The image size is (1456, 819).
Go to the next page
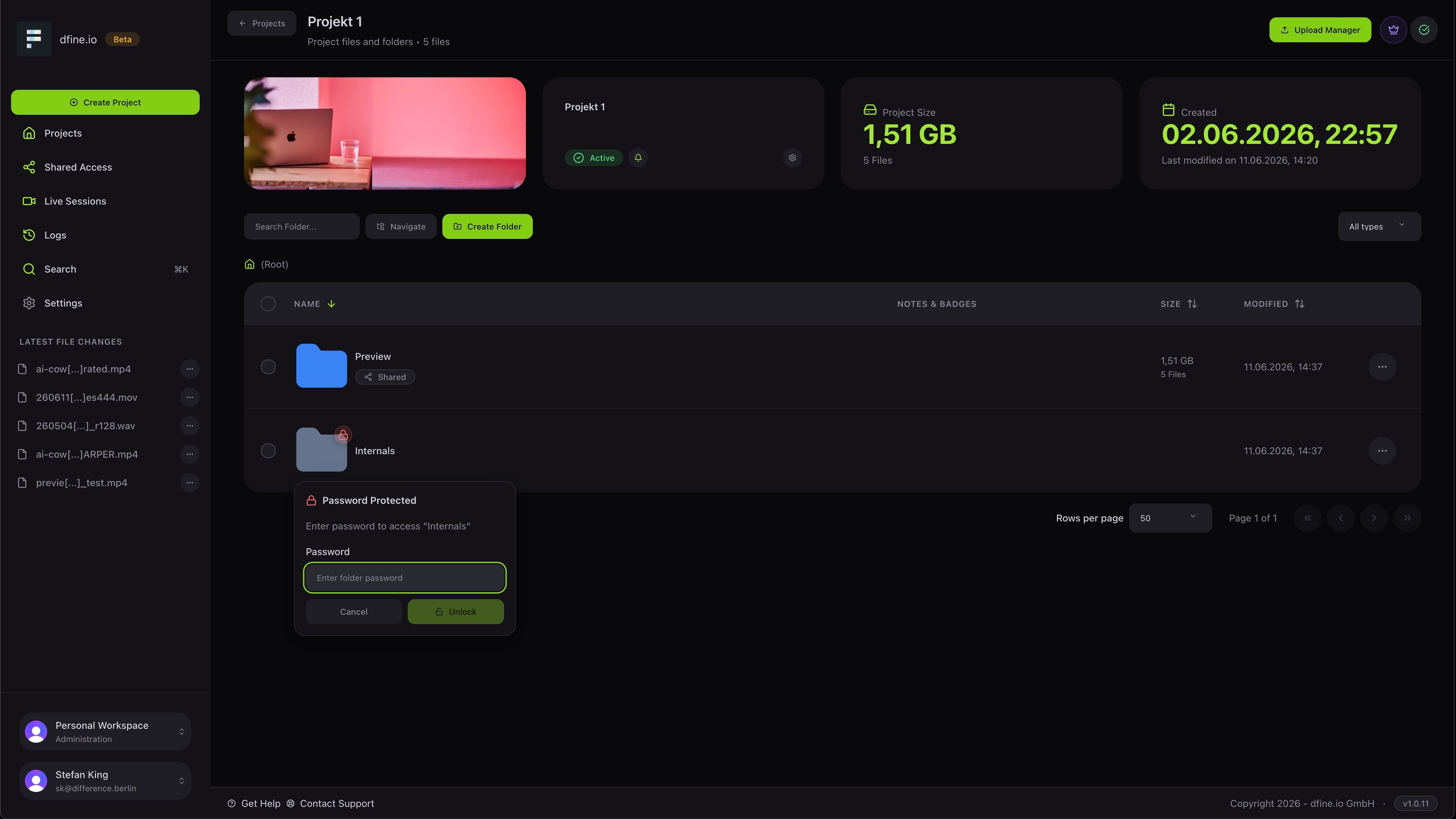coord(1373,518)
